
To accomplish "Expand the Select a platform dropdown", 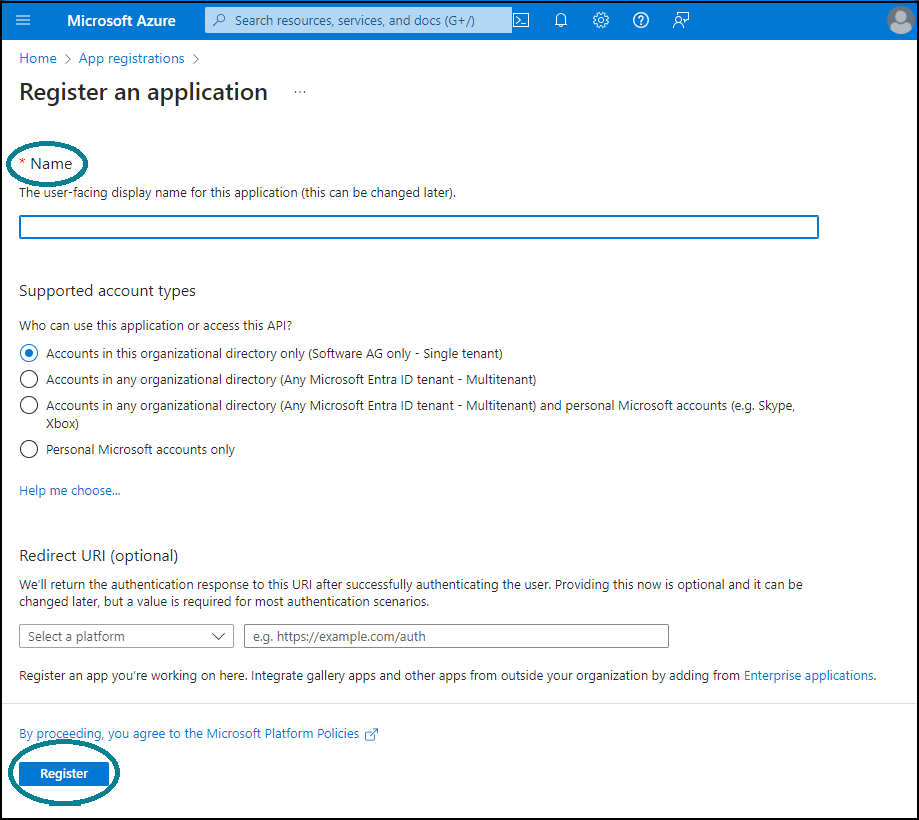I will click(127, 636).
